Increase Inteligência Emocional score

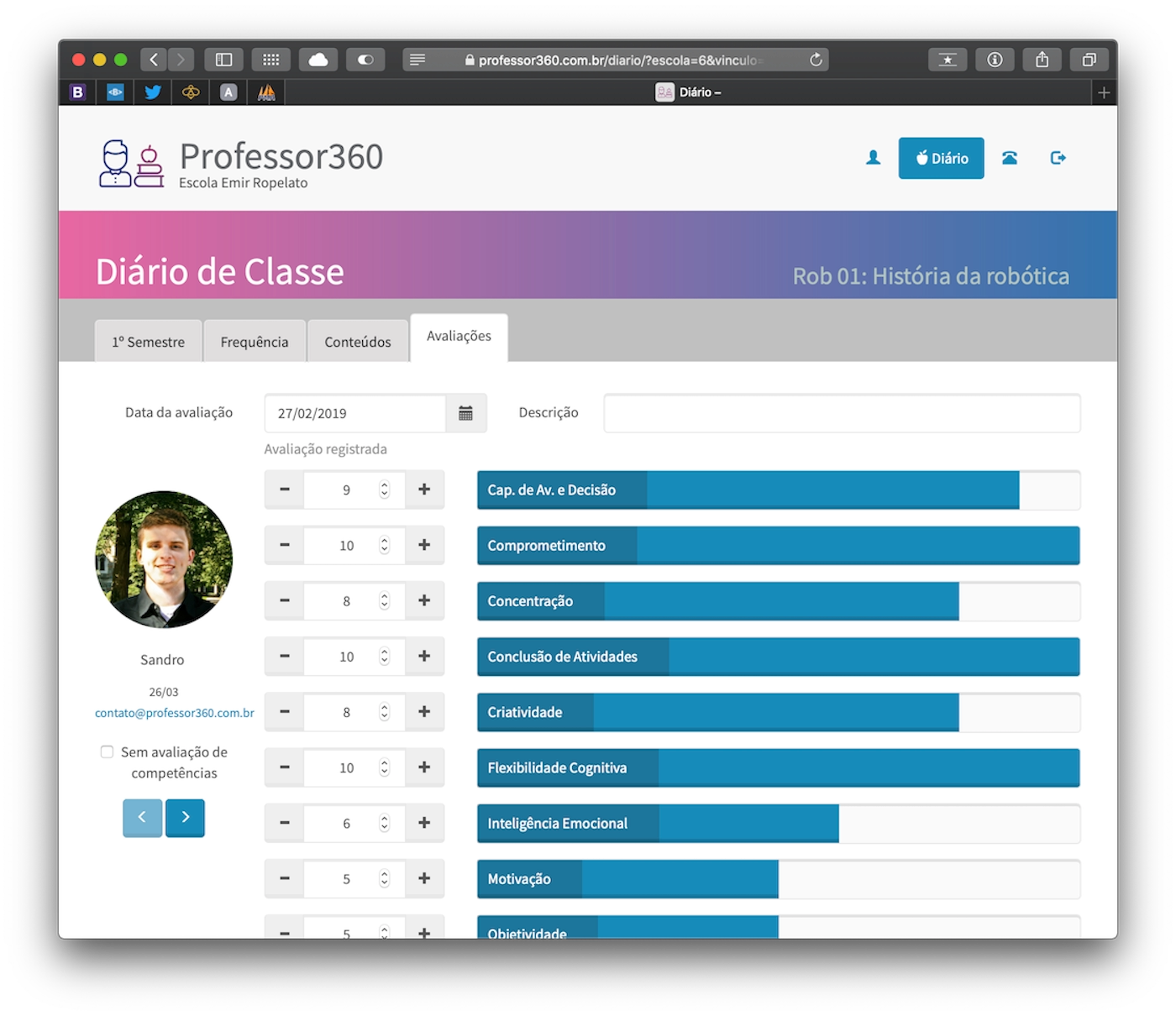[424, 823]
